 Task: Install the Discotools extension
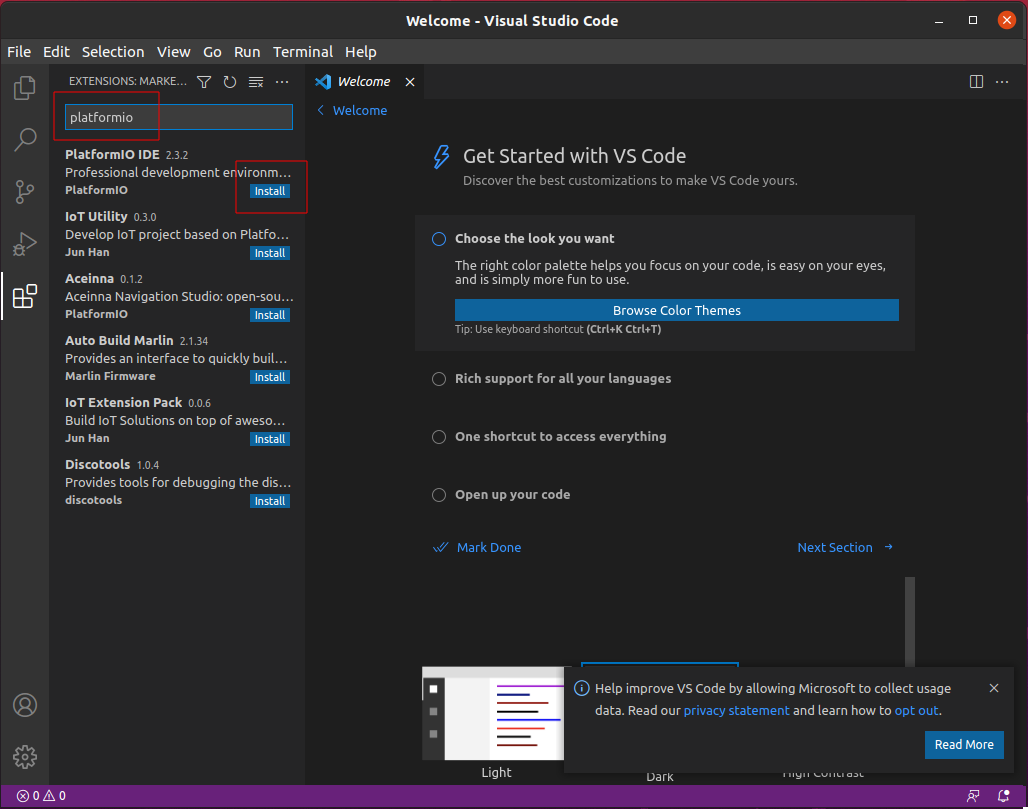(x=269, y=501)
